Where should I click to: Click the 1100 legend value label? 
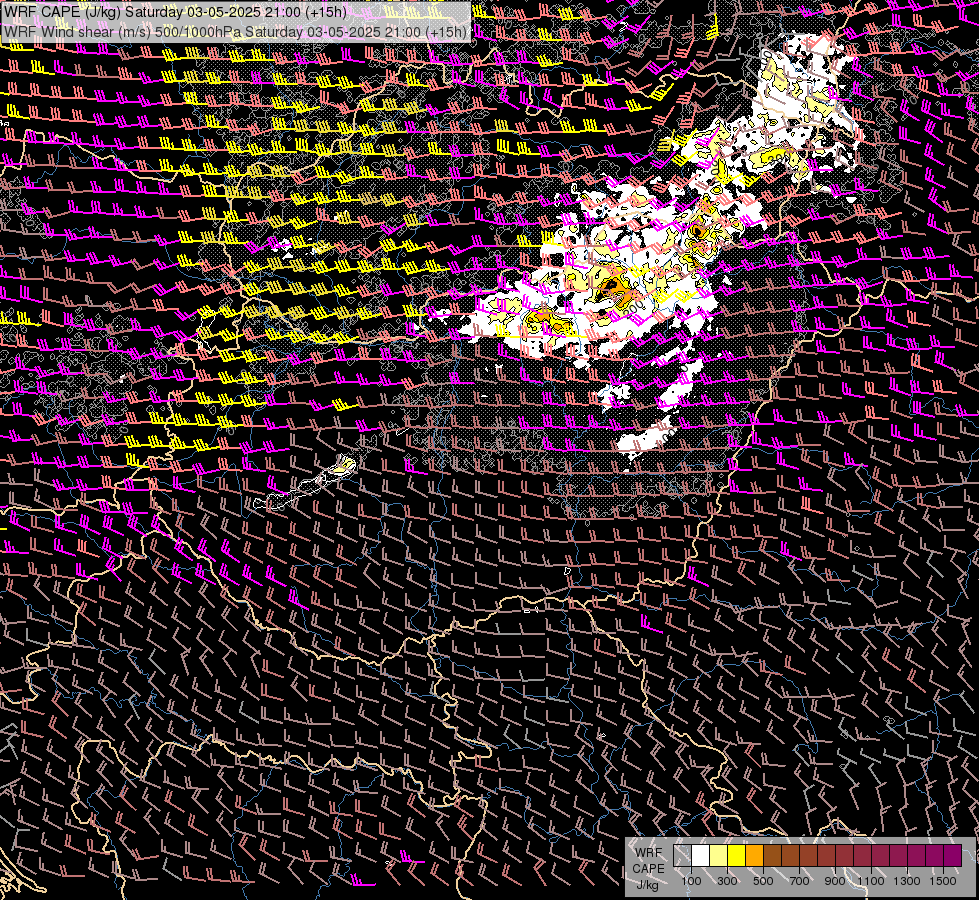click(870, 881)
